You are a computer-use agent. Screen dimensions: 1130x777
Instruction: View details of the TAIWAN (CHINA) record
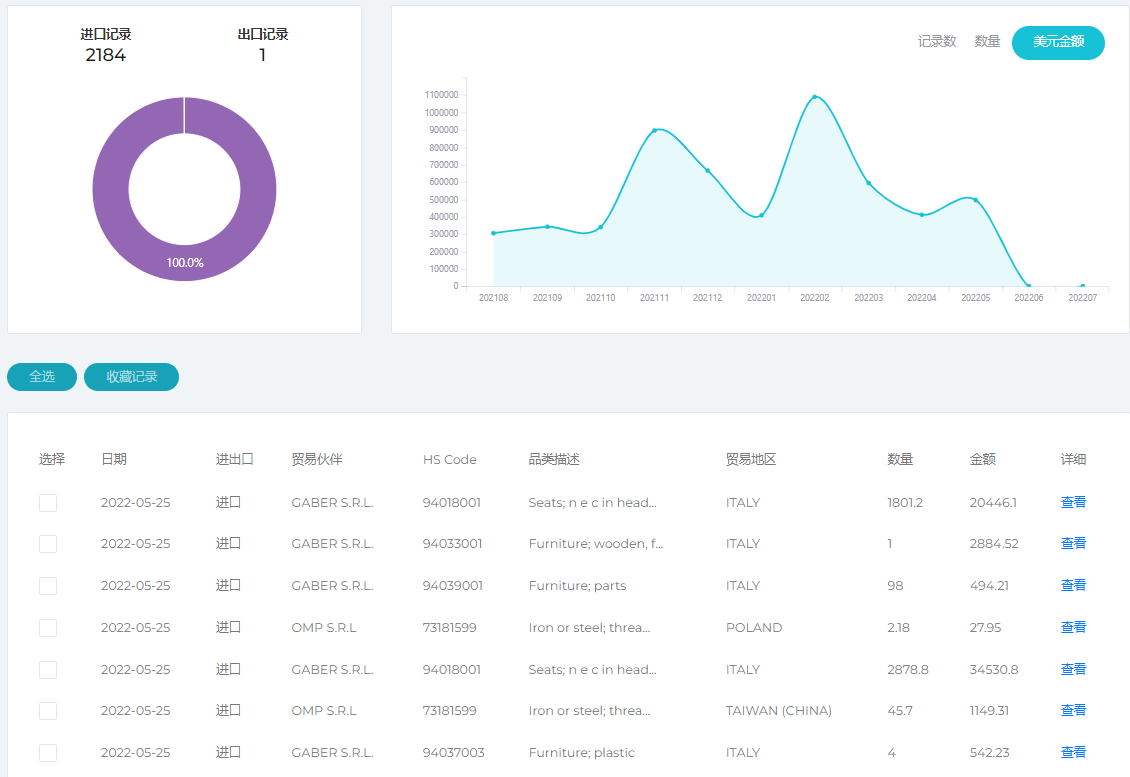coord(1073,711)
